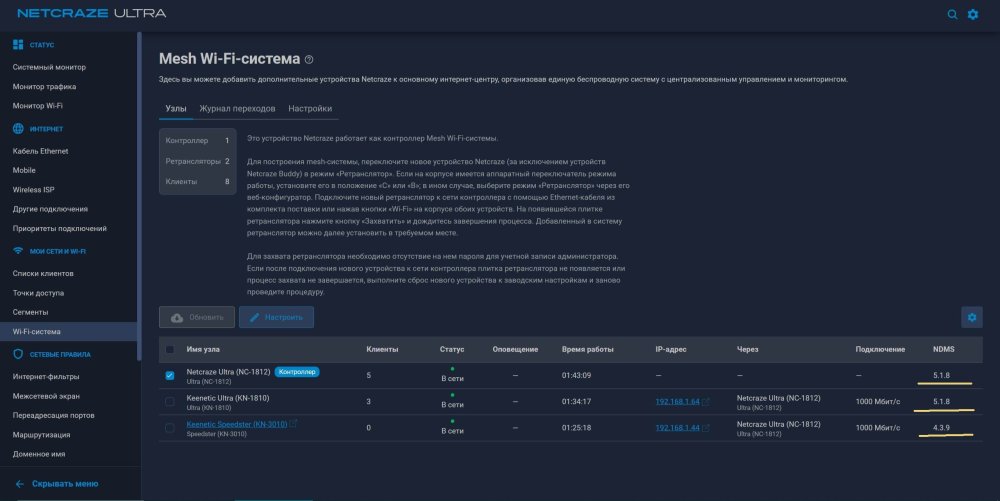Click uptime value 01:25:18
Image resolution: width=1000 pixels, height=501 pixels.
[577, 428]
